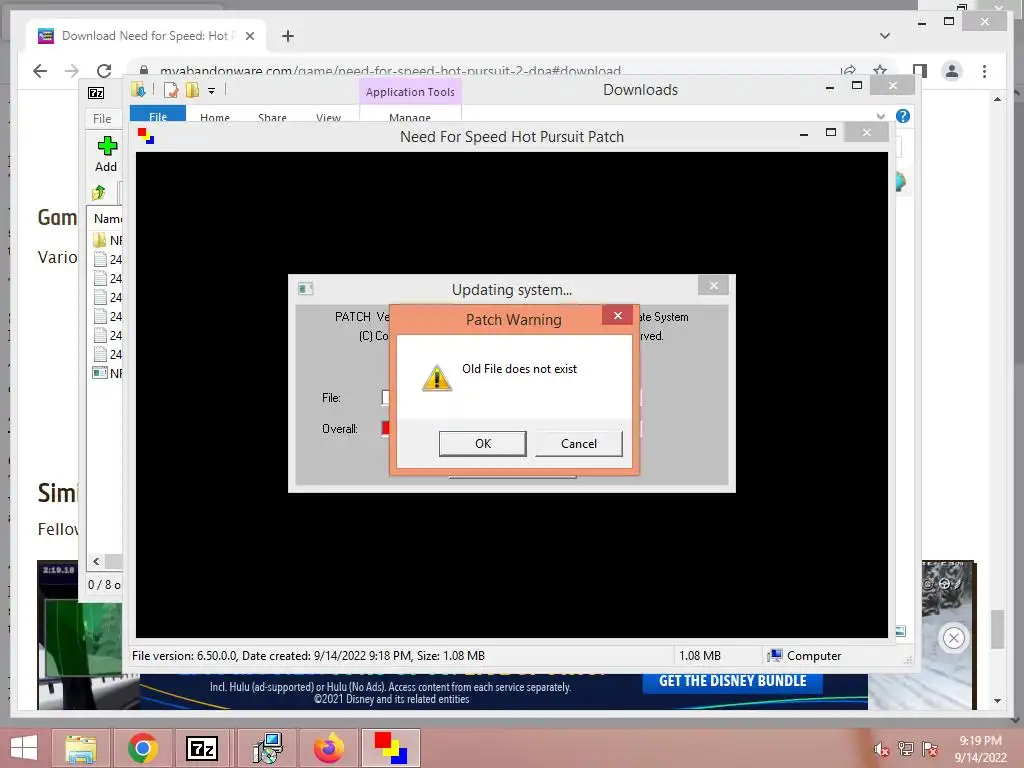Open the installer icon on the taskbar
Image resolution: width=1024 pixels, height=768 pixels.
(x=268, y=748)
